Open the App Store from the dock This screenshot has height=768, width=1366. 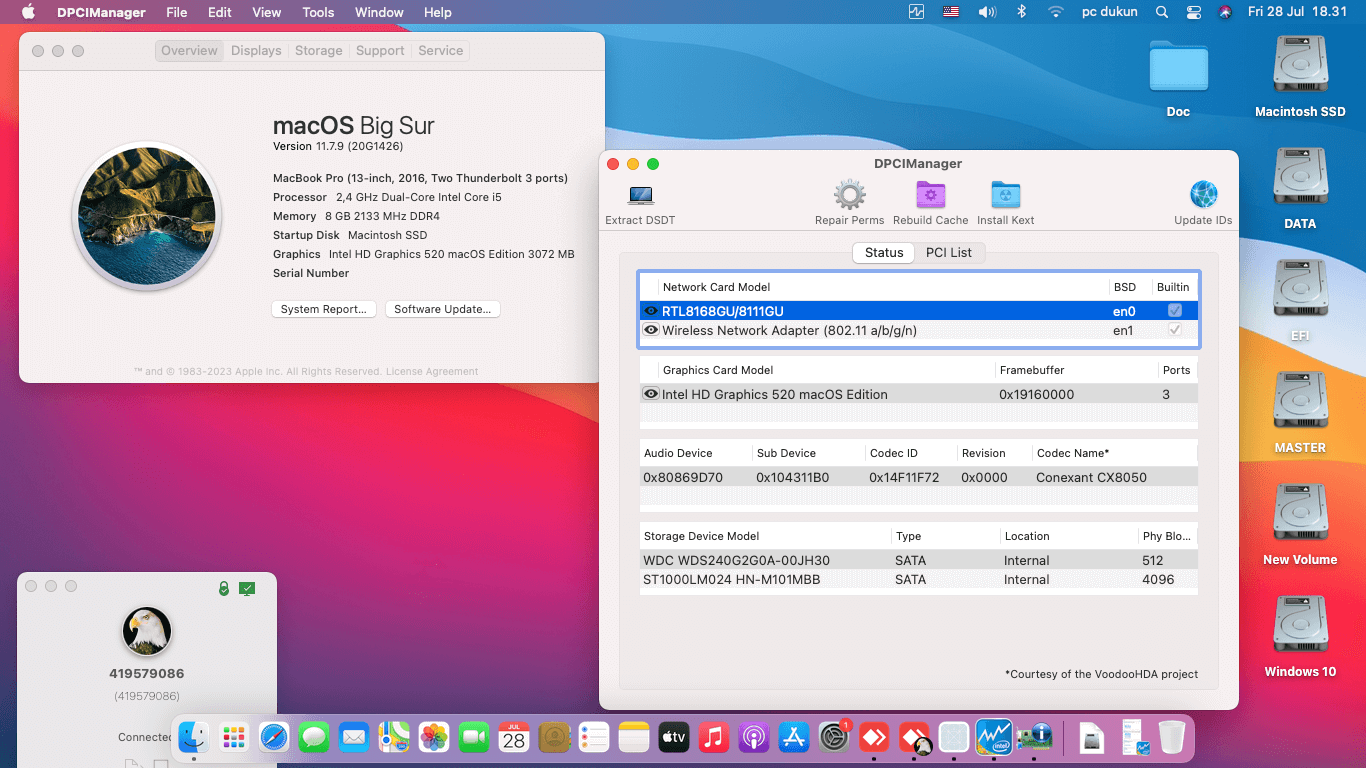[x=794, y=738]
